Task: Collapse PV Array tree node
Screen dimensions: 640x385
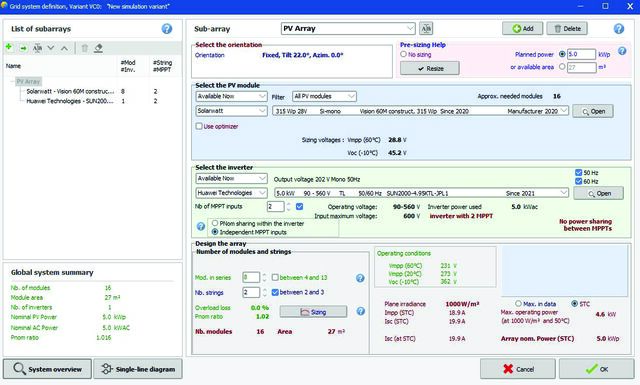Action: tap(11, 82)
